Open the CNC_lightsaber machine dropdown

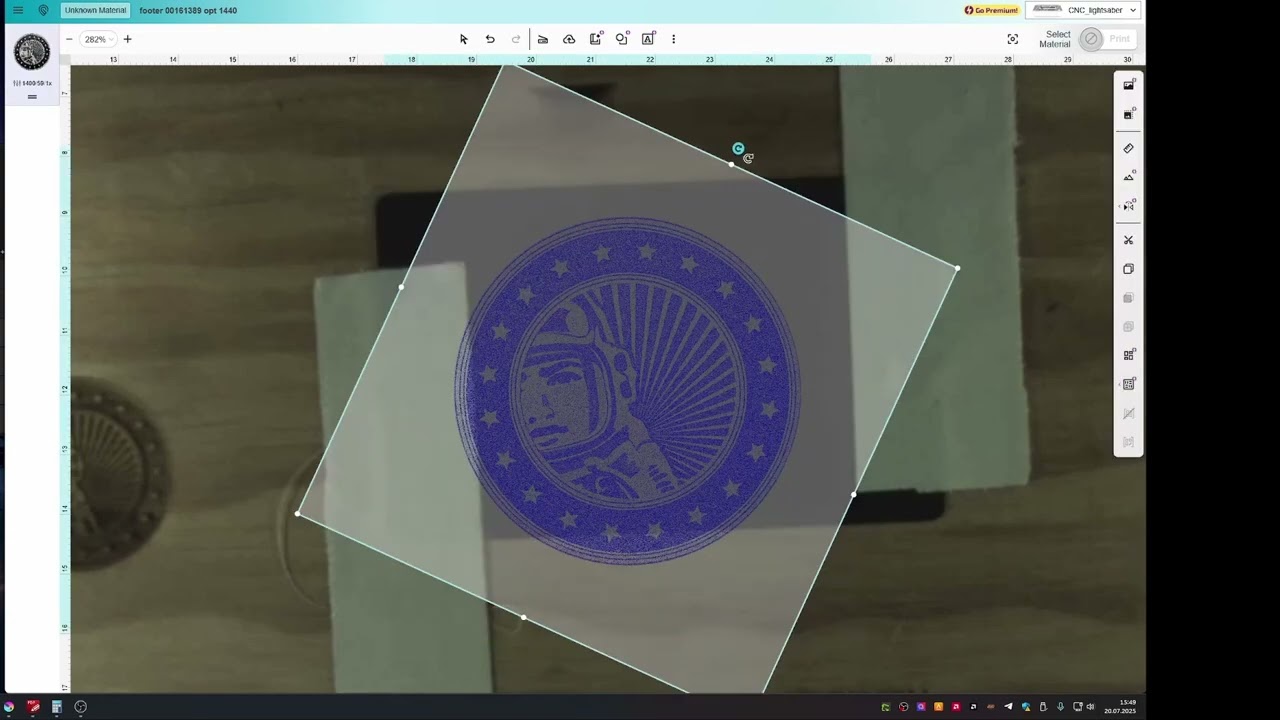(x=1084, y=10)
